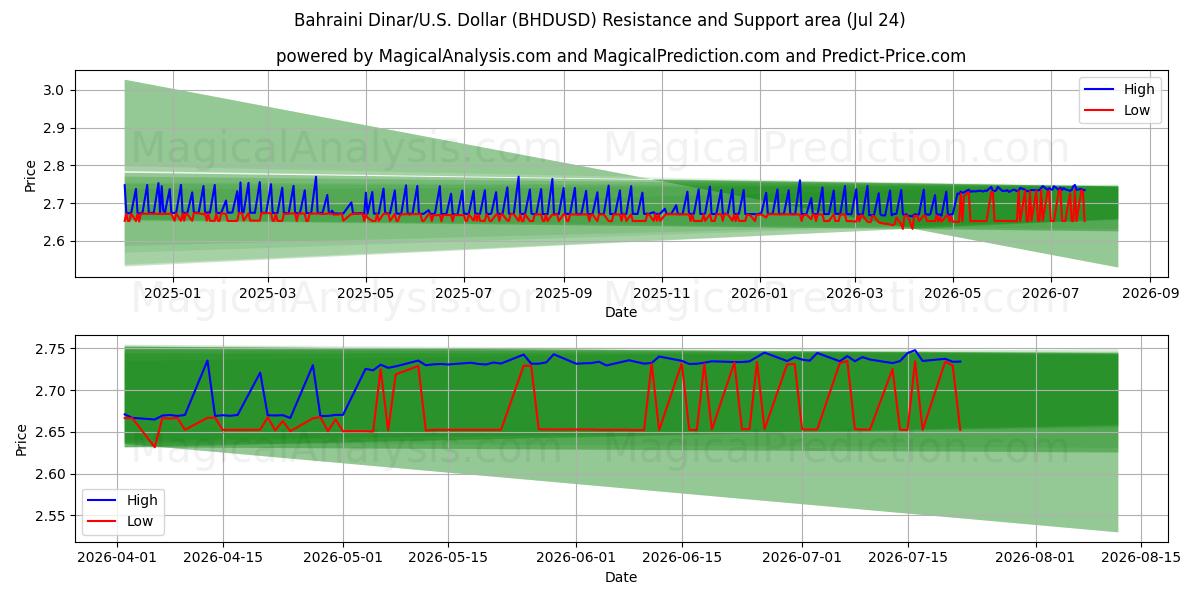The image size is (1200, 600).
Task: Click the 2026-09 date tick
Action: [x=1150, y=293]
